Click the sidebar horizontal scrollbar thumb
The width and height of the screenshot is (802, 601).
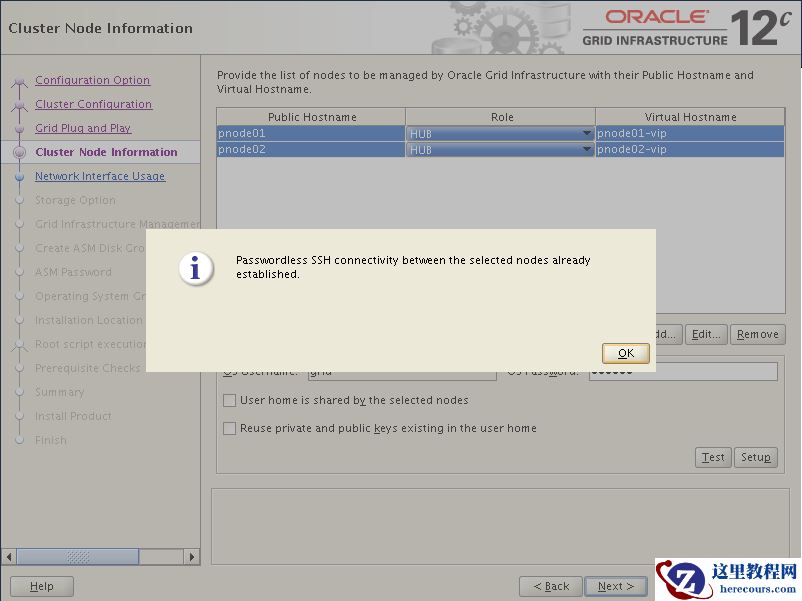point(78,557)
